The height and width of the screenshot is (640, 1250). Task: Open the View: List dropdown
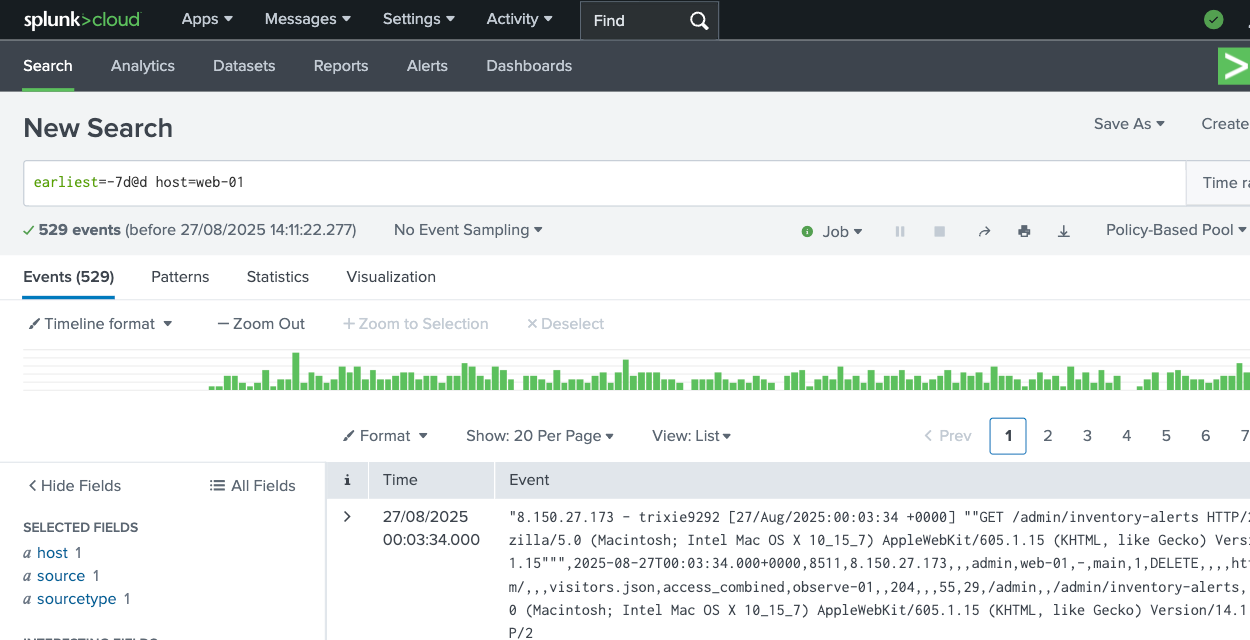point(692,436)
